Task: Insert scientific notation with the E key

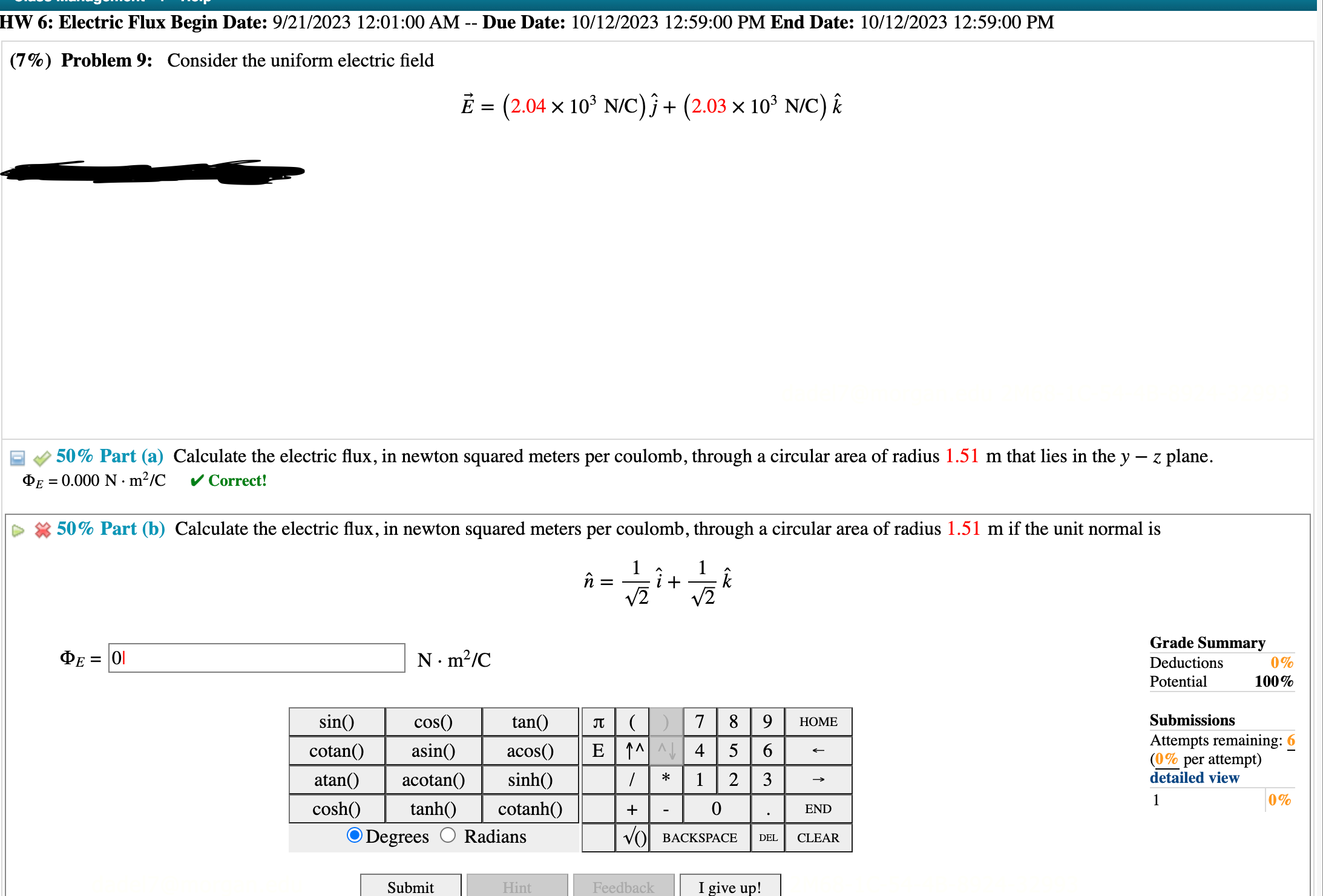Action: click(599, 751)
